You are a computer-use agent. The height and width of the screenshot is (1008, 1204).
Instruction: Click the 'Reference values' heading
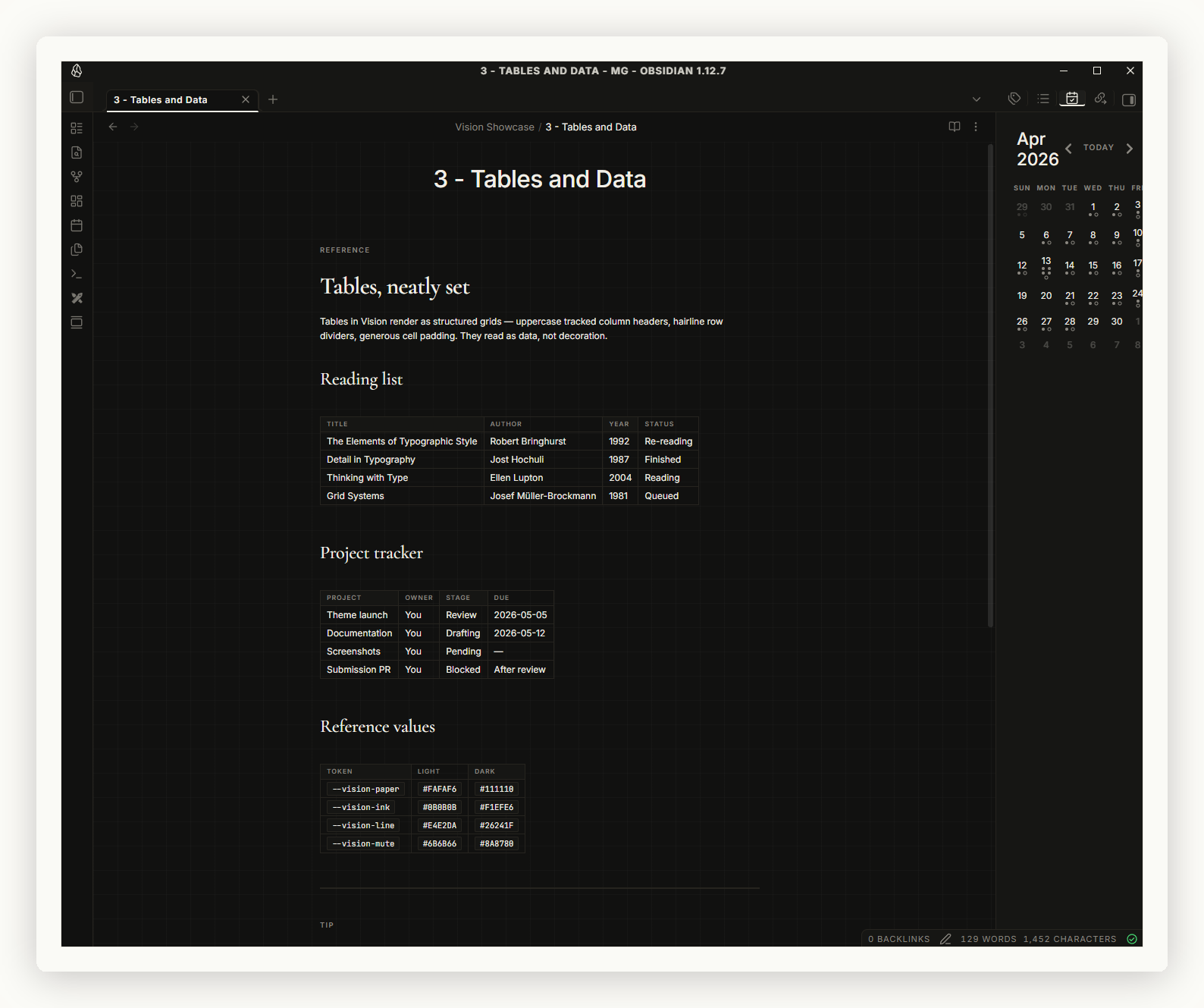378,727
